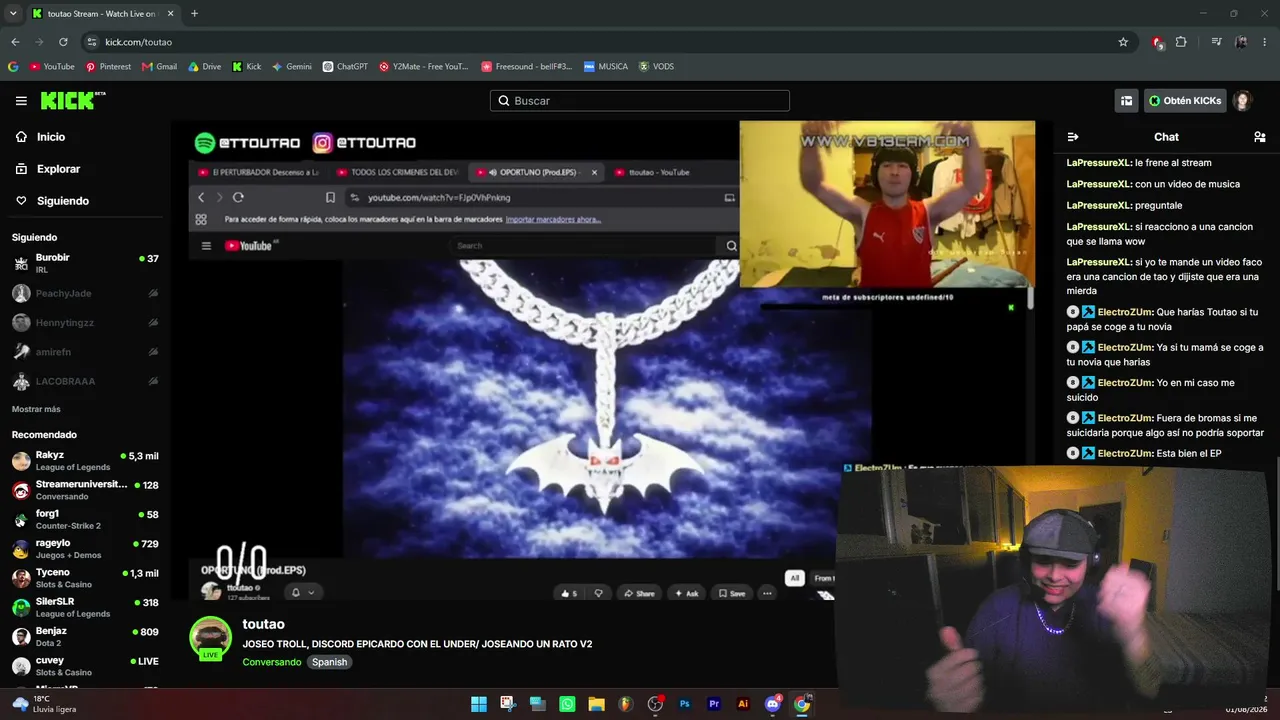Viewport: 1280px width, 720px height.
Task: Open the chat users list icon
Action: (1259, 137)
